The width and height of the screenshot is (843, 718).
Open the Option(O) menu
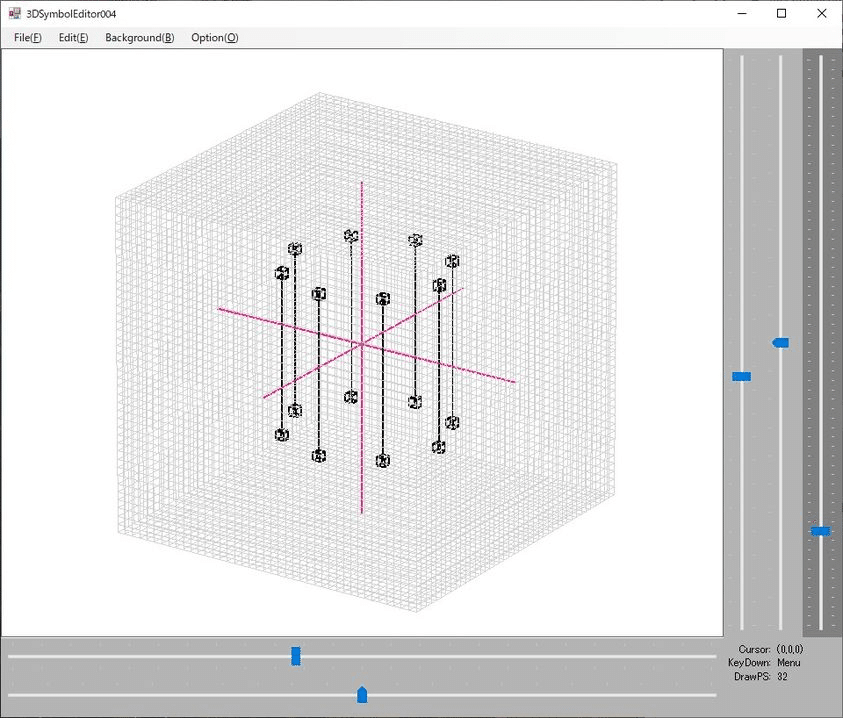tap(215, 38)
